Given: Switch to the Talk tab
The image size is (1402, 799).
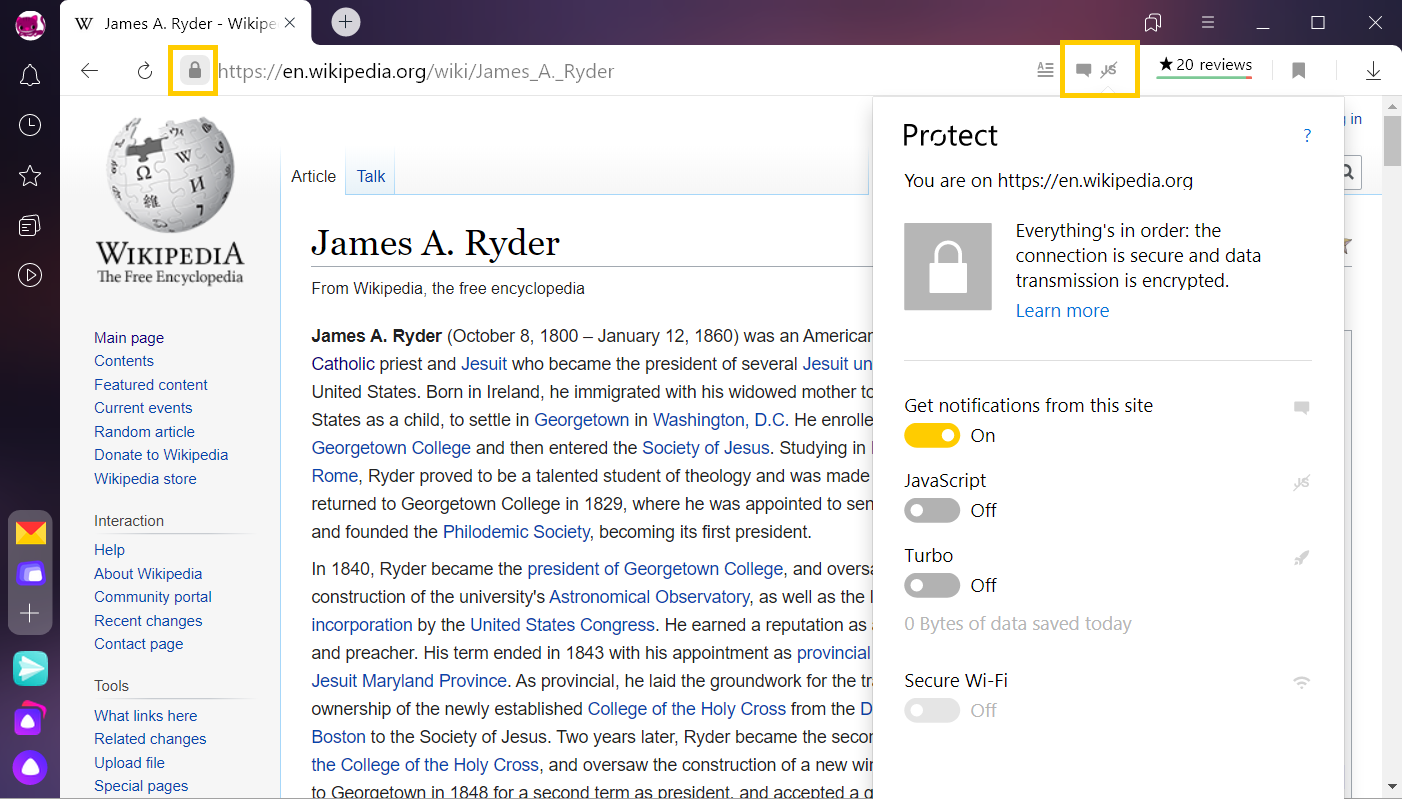Looking at the screenshot, I should pyautogui.click(x=371, y=176).
